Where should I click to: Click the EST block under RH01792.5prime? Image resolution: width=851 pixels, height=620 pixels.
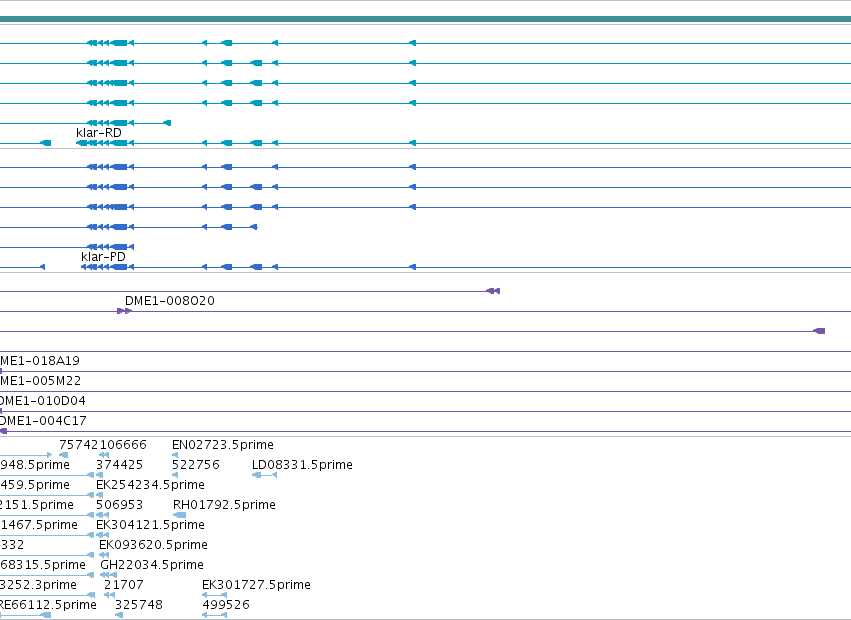tap(179, 515)
